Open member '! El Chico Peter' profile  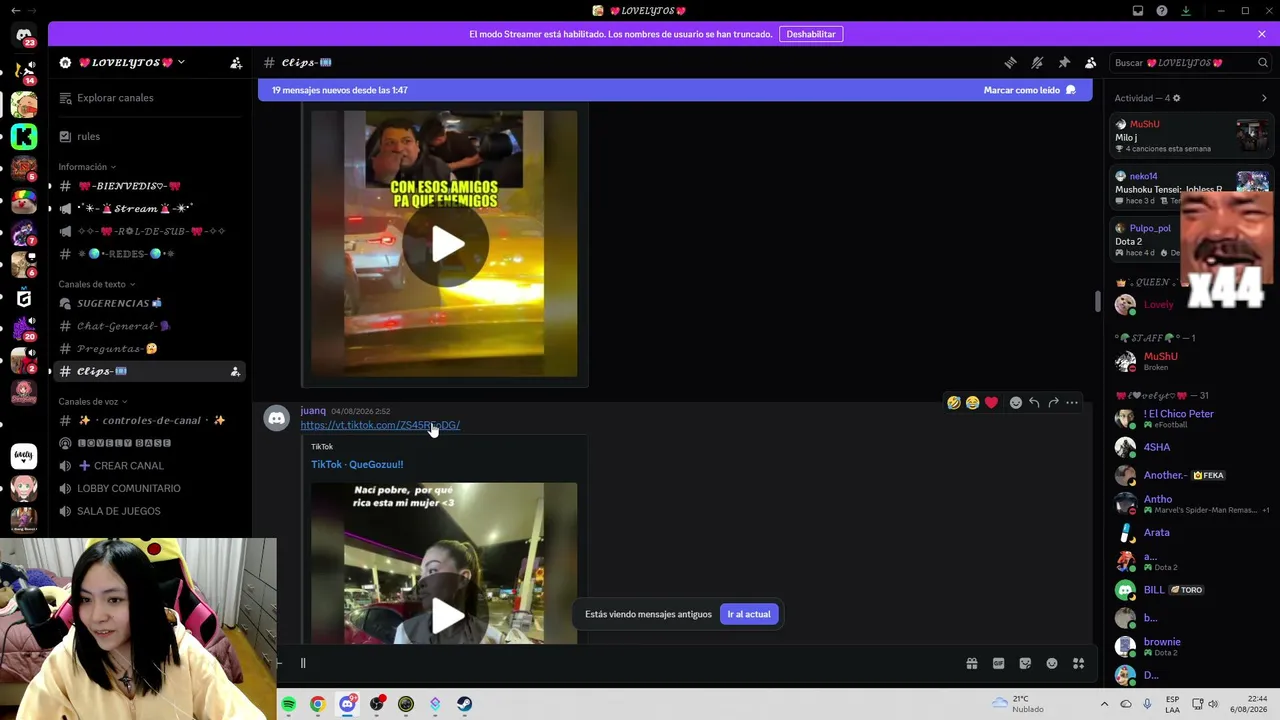[1192, 418]
